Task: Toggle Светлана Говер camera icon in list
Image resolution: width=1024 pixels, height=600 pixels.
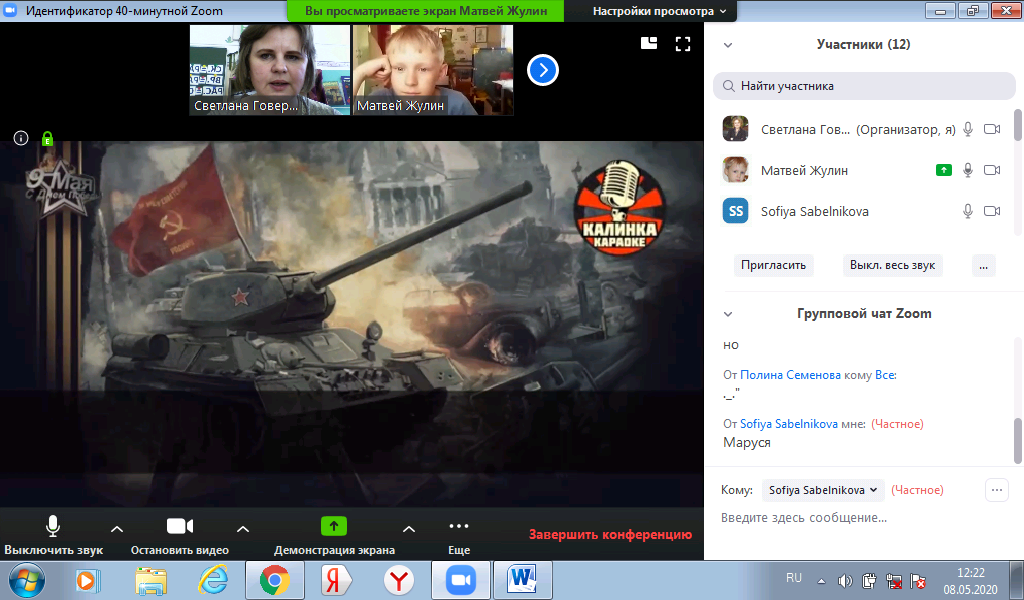Action: click(x=992, y=129)
